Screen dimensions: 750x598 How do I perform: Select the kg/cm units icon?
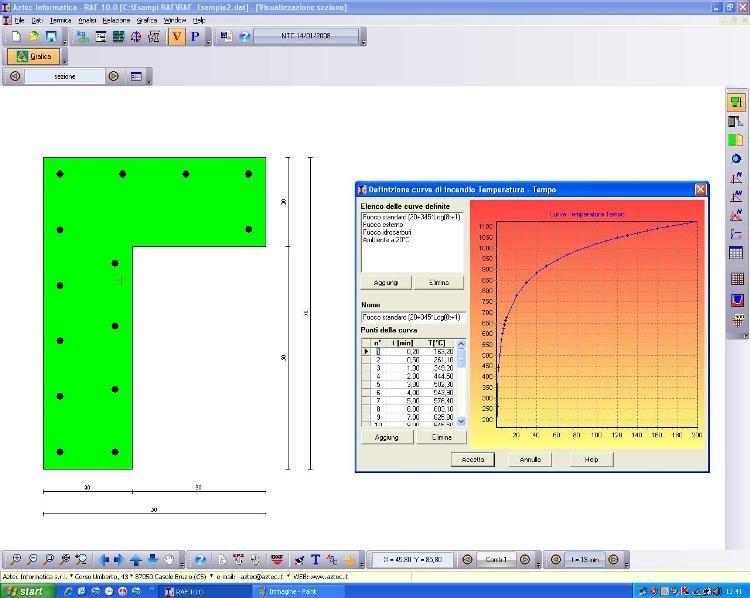click(x=82, y=37)
